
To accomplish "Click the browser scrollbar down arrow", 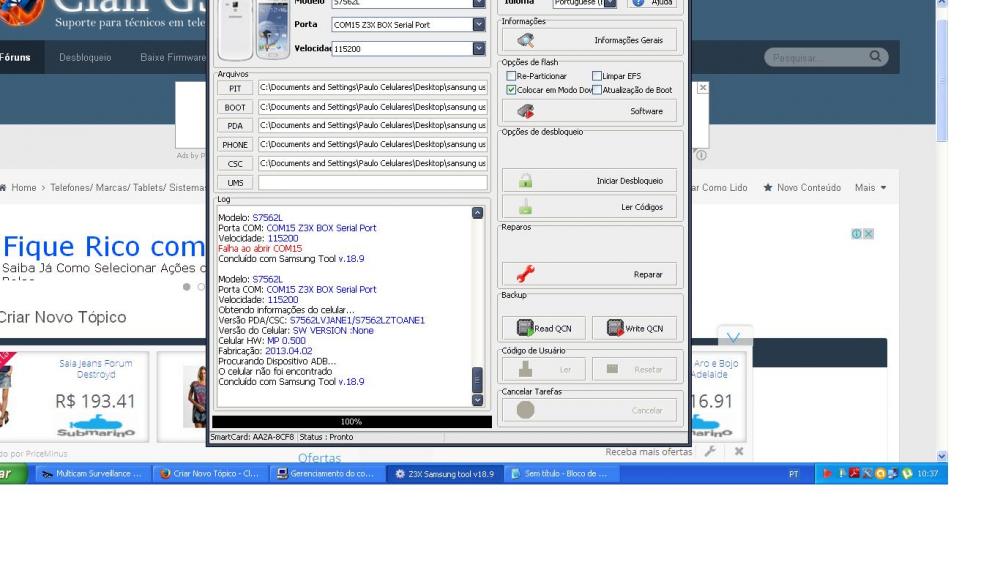I will click(x=942, y=455).
